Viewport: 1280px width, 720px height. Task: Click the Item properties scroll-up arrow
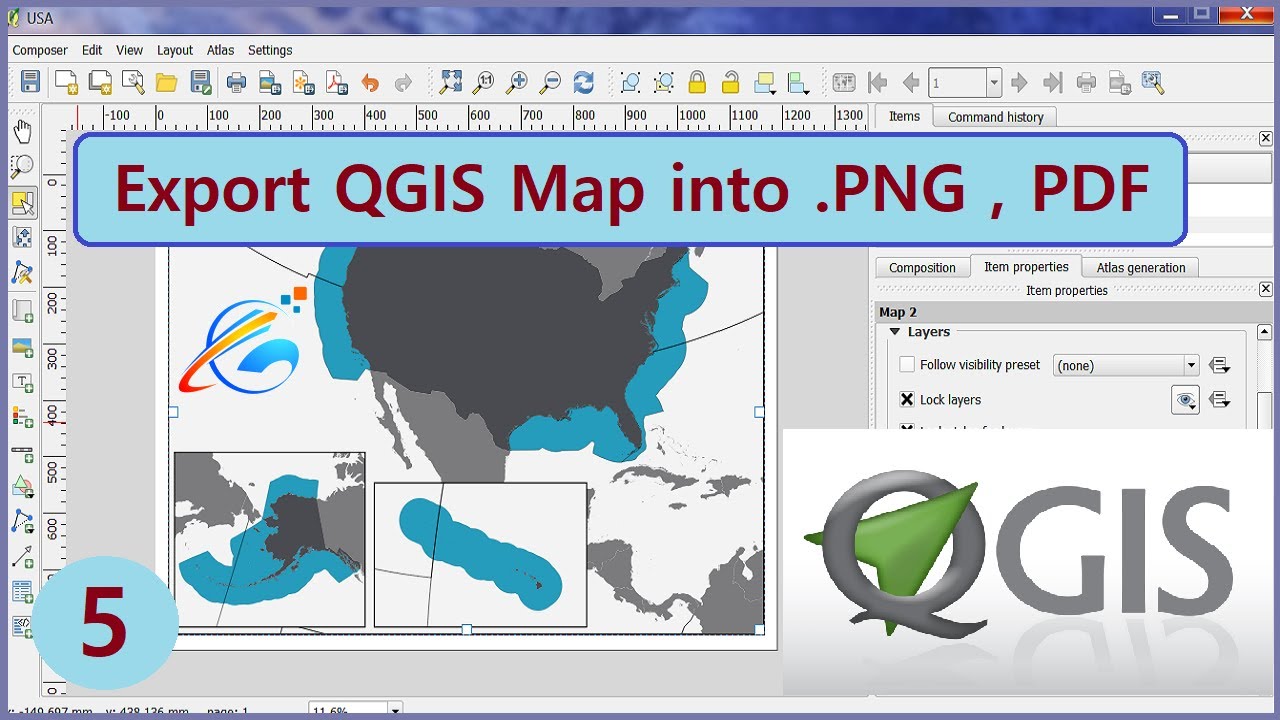pyautogui.click(x=1265, y=332)
